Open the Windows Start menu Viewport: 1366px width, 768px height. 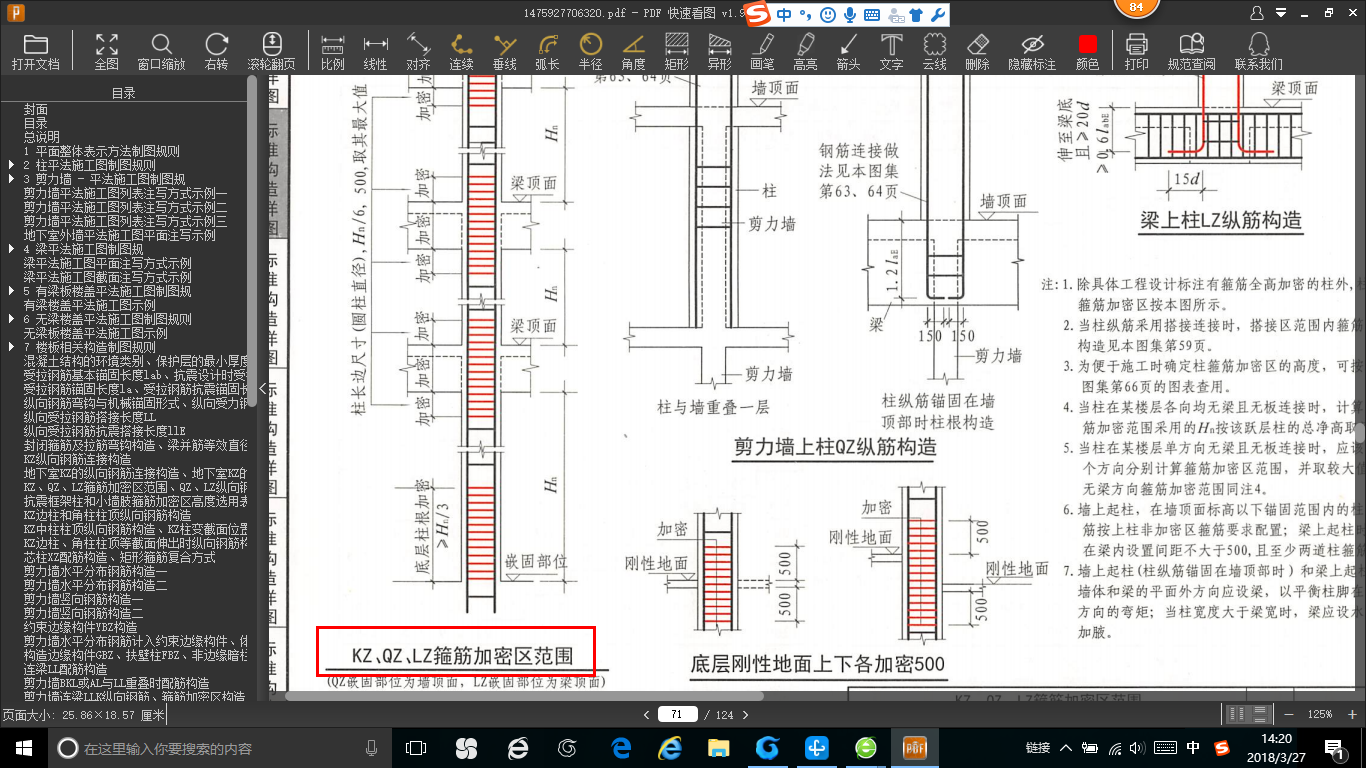pyautogui.click(x=23, y=748)
